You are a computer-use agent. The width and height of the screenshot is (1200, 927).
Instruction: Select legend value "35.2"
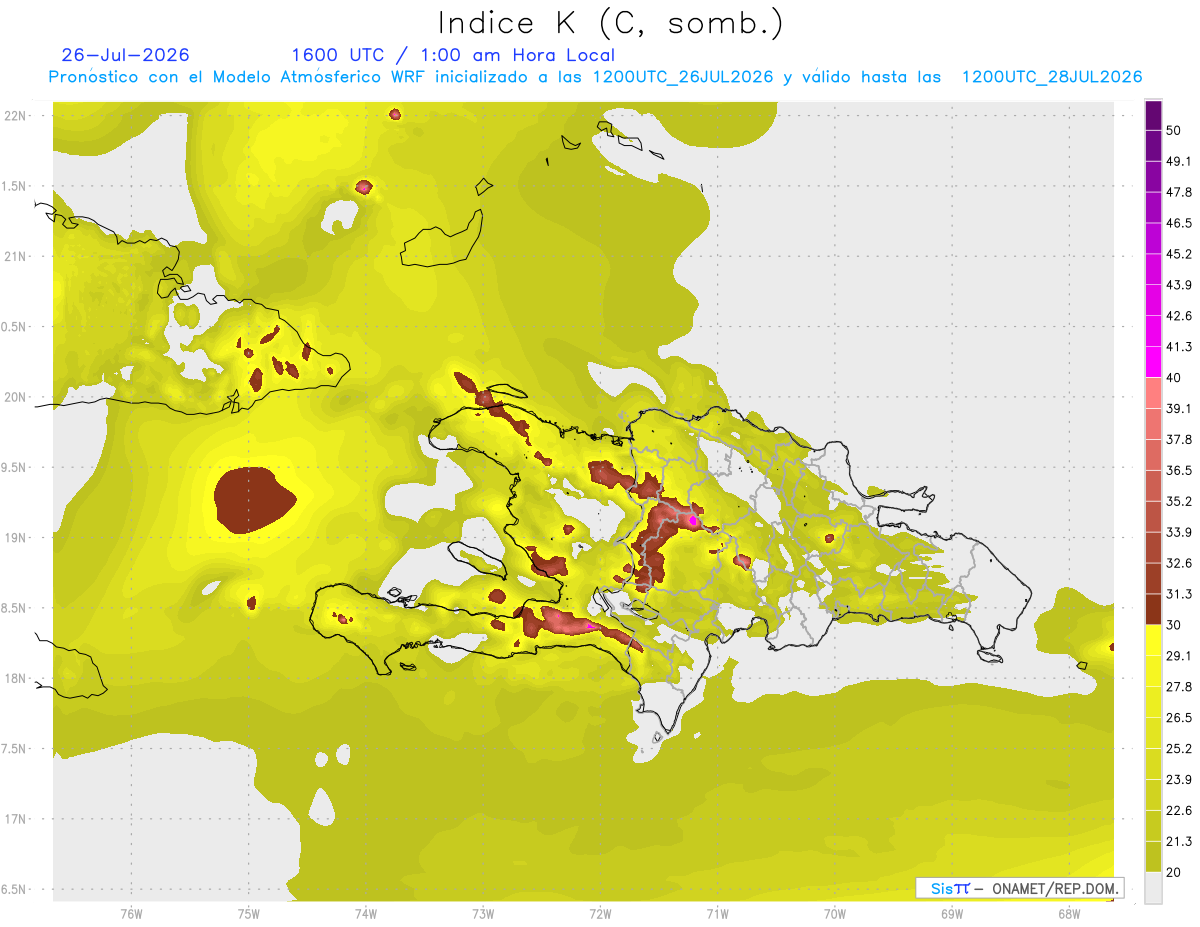click(x=1179, y=502)
